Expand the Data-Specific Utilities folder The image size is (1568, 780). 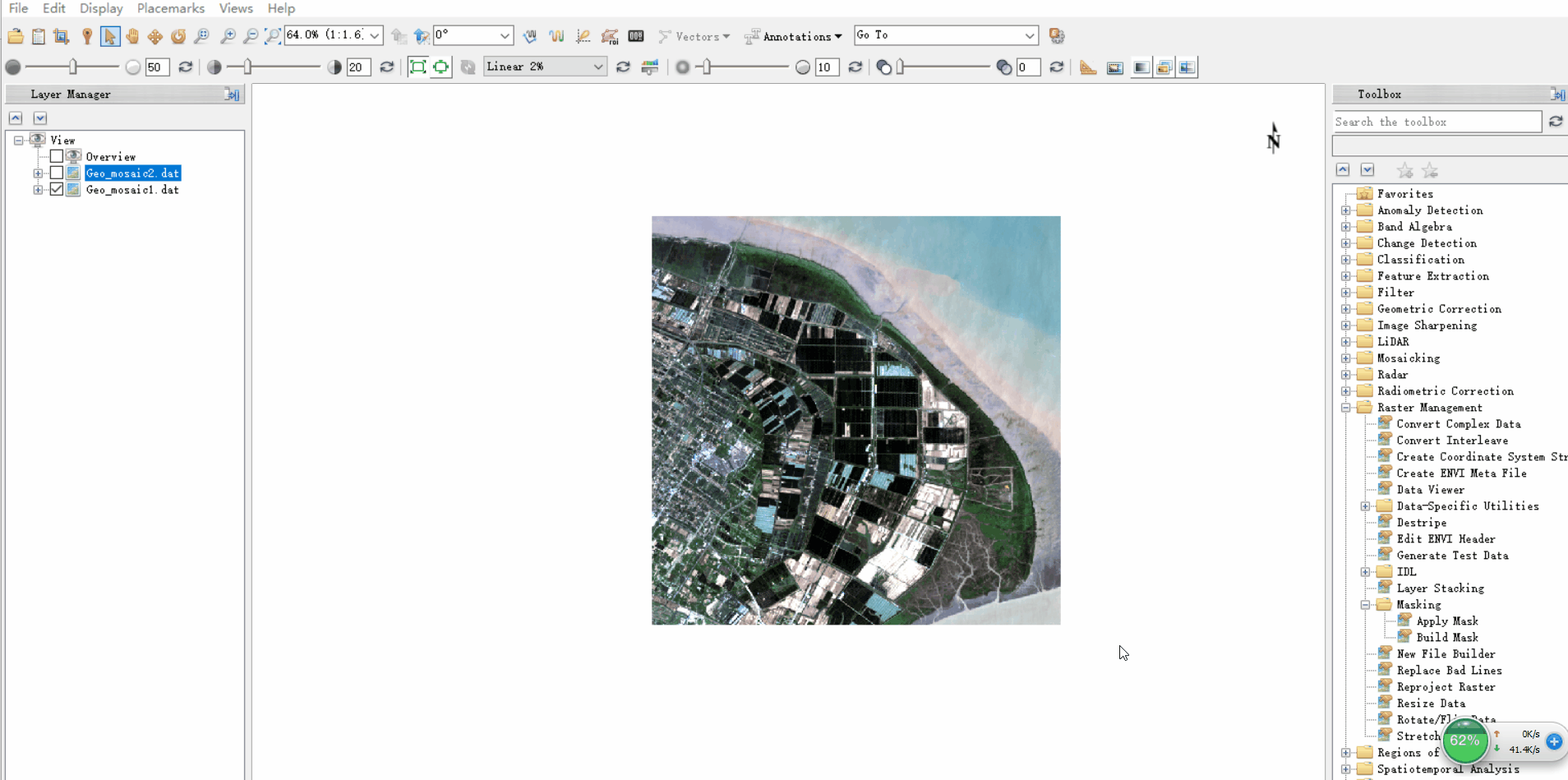coord(1366,506)
